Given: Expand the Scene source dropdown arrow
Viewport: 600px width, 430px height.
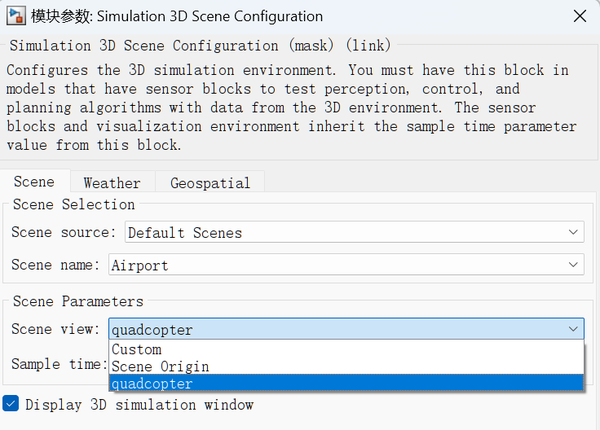Looking at the screenshot, I should [x=573, y=232].
